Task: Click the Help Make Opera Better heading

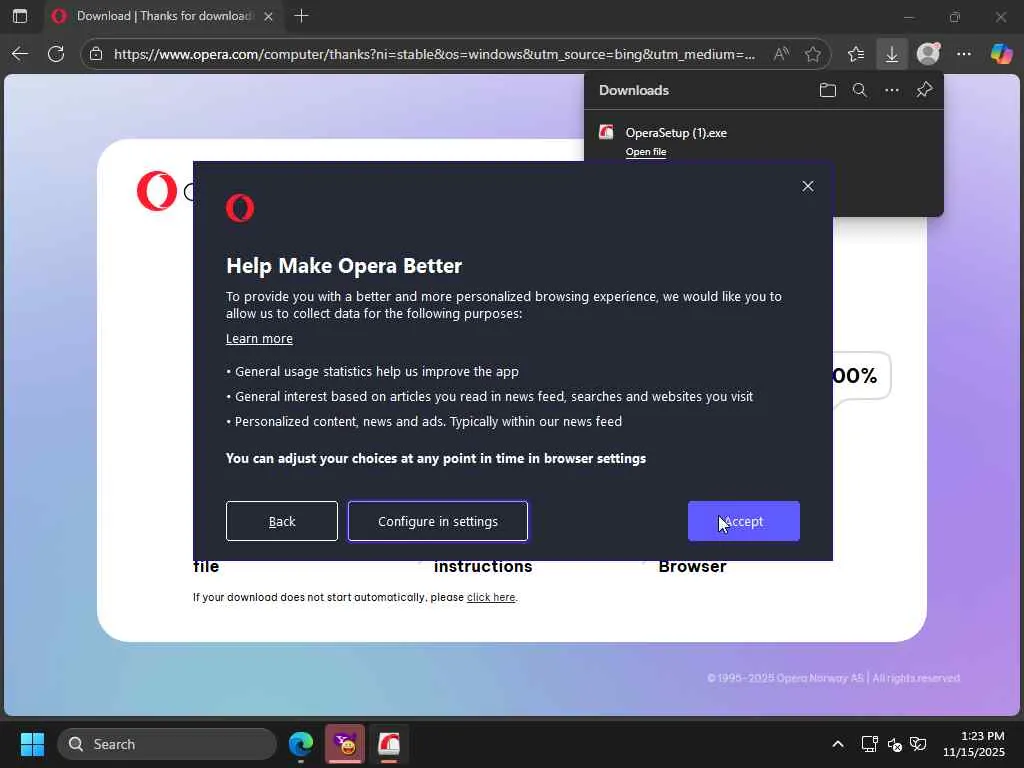Action: [x=344, y=266]
